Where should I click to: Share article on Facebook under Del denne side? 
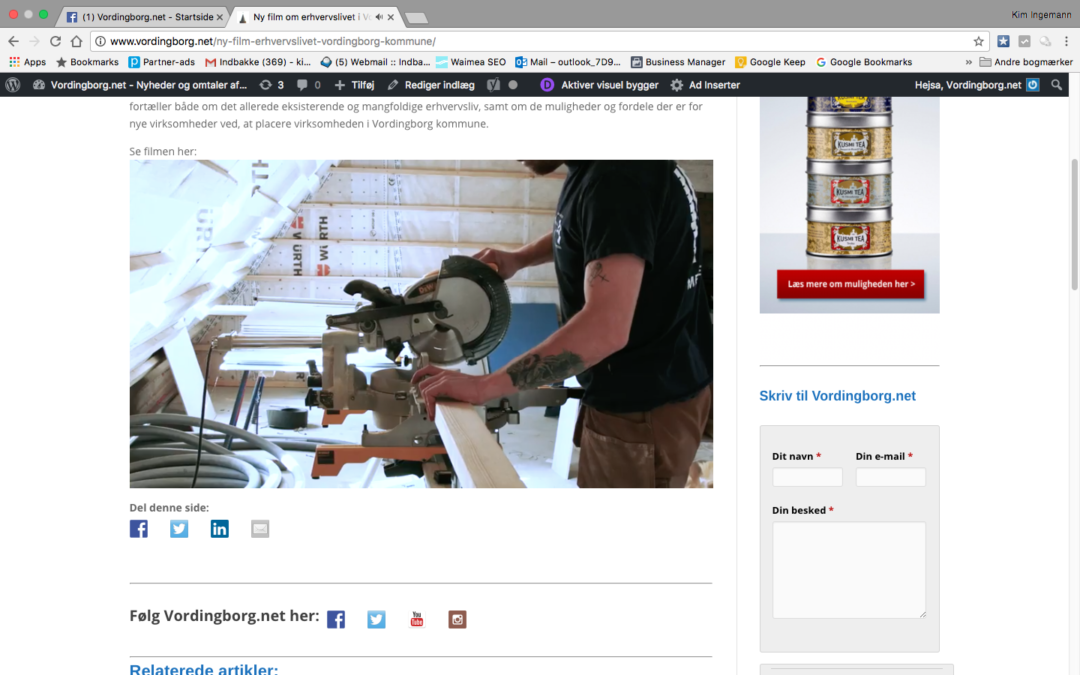[138, 528]
